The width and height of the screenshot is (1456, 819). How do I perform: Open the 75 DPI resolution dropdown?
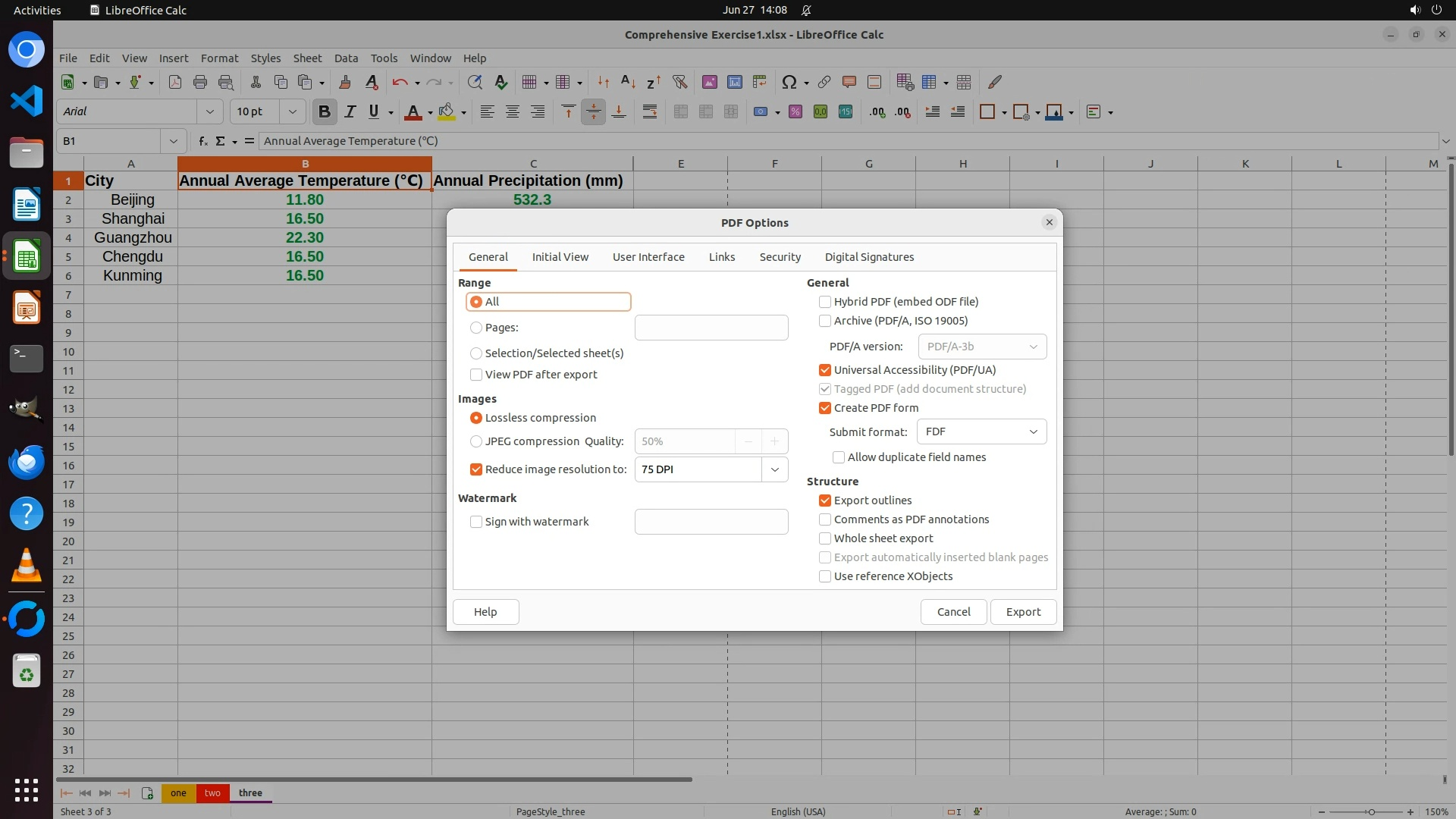coord(774,469)
